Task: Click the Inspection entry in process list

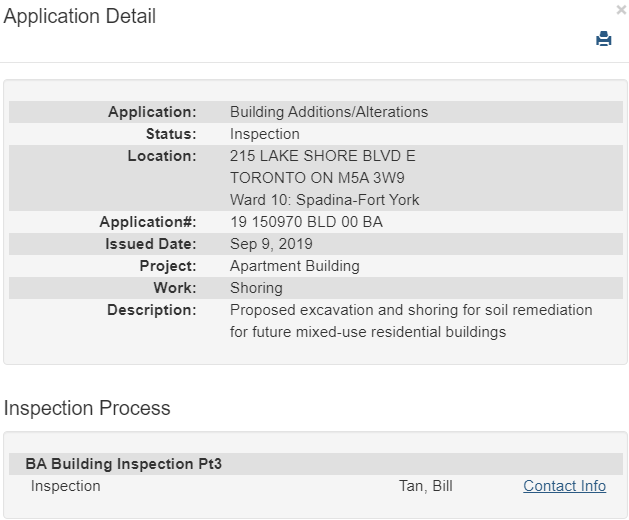Action: [65, 486]
